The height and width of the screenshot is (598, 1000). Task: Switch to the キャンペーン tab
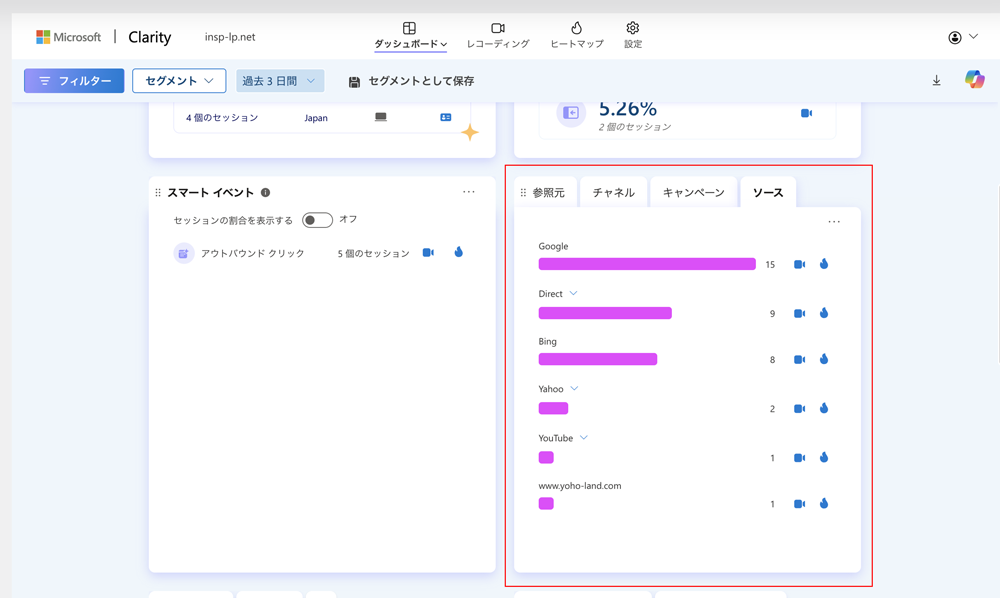[x=694, y=193]
